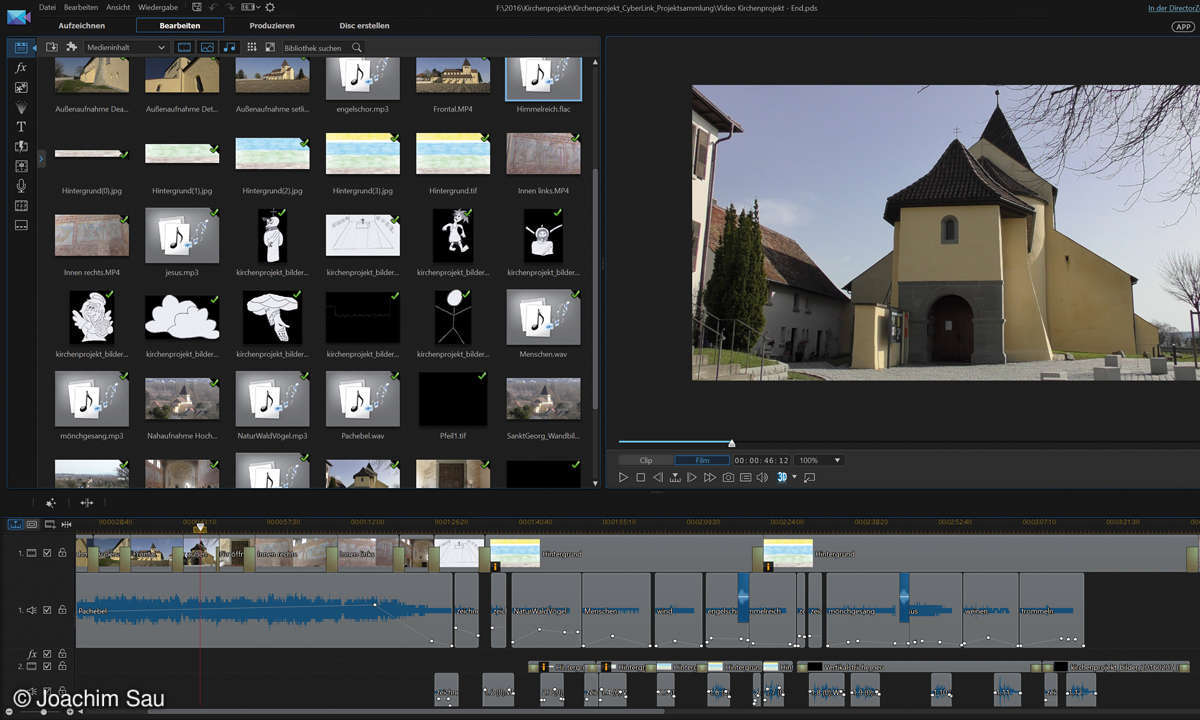Open the 3D options dropdown arrow
Screen dimensions: 1200x720
click(x=795, y=478)
